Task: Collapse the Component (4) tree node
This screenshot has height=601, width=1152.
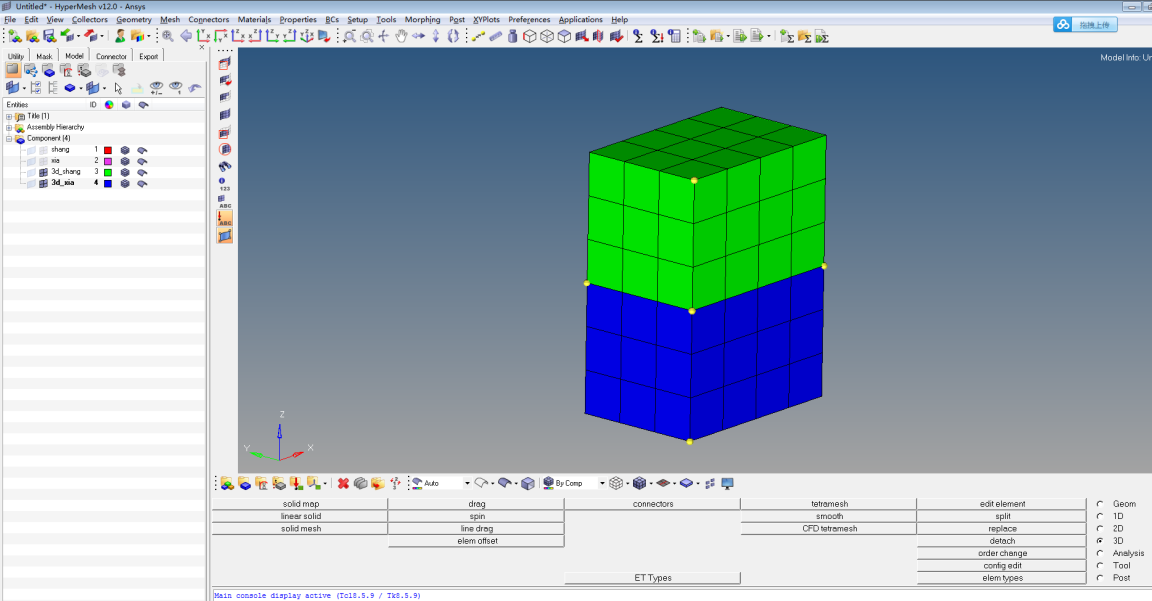Action: coord(9,138)
